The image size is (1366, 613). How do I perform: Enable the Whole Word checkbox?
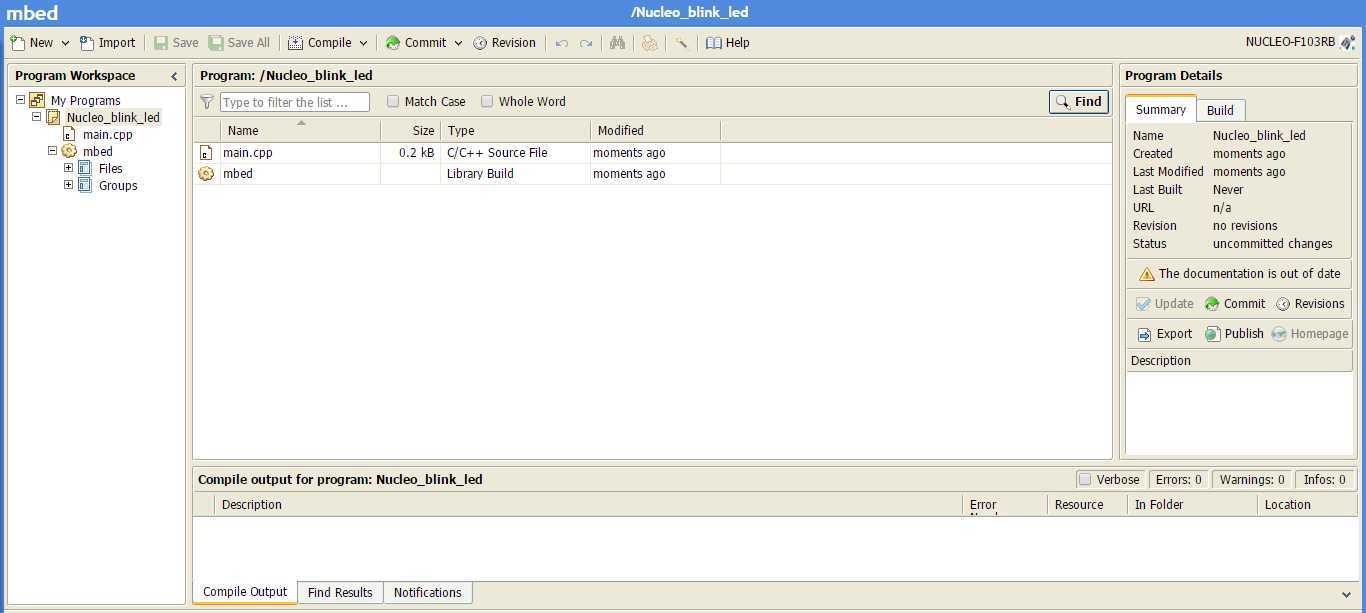[487, 101]
